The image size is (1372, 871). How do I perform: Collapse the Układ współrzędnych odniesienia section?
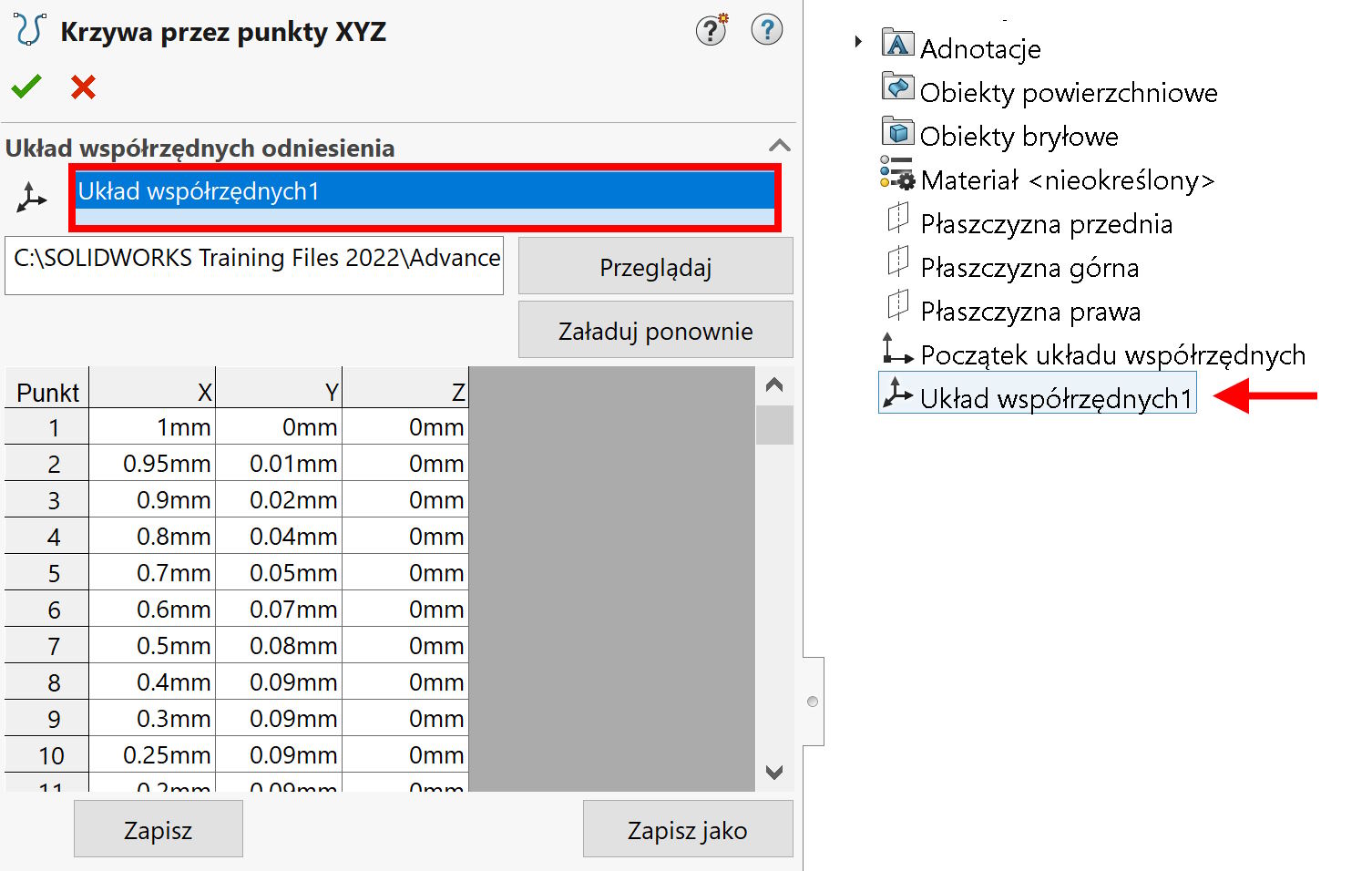coord(780,146)
